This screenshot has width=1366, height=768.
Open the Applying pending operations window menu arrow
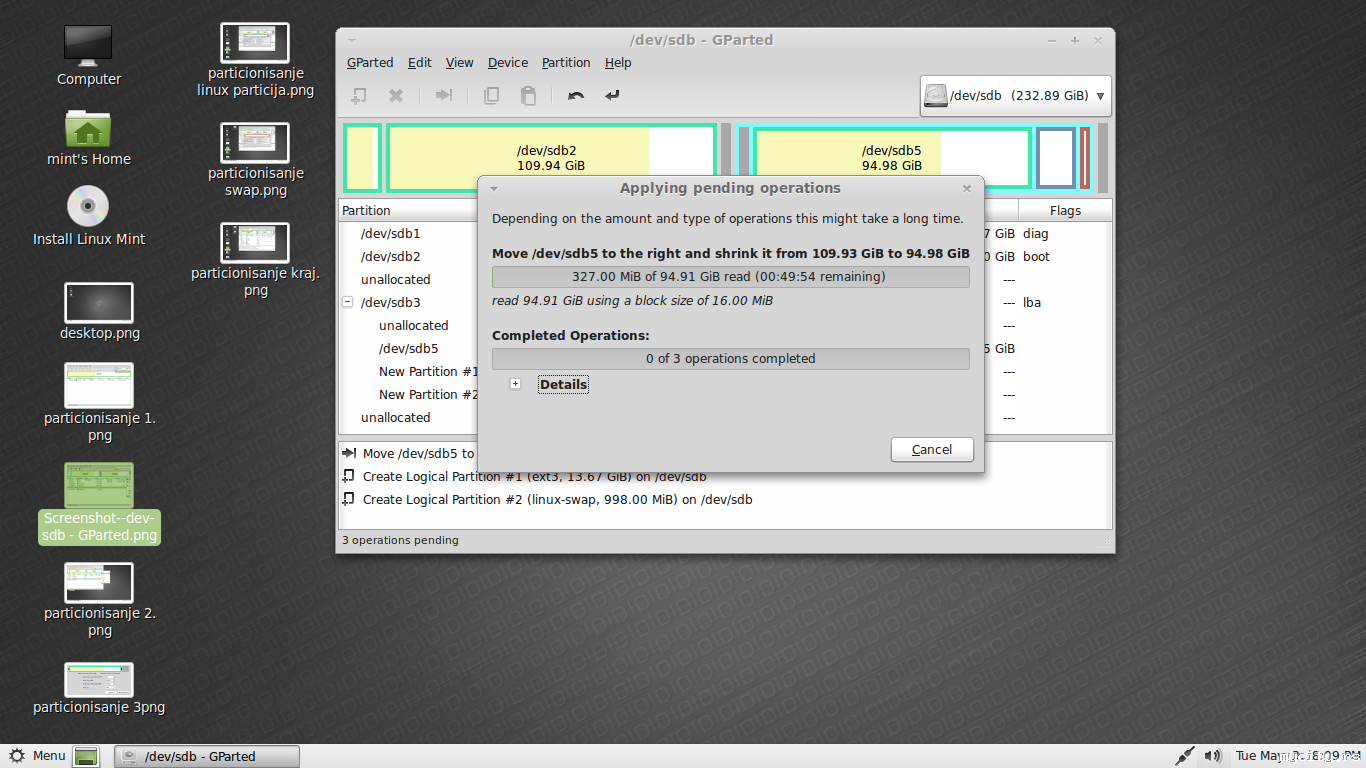coord(494,188)
